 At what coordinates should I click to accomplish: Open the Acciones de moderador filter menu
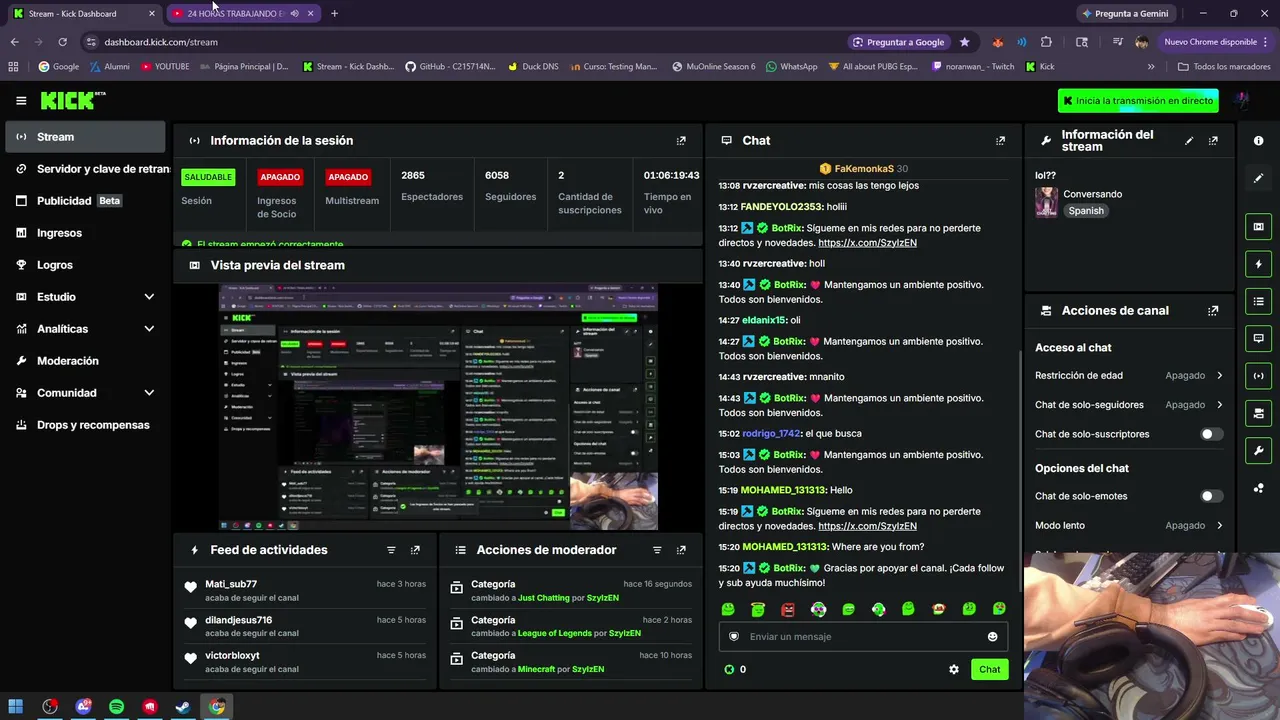pyautogui.click(x=657, y=550)
